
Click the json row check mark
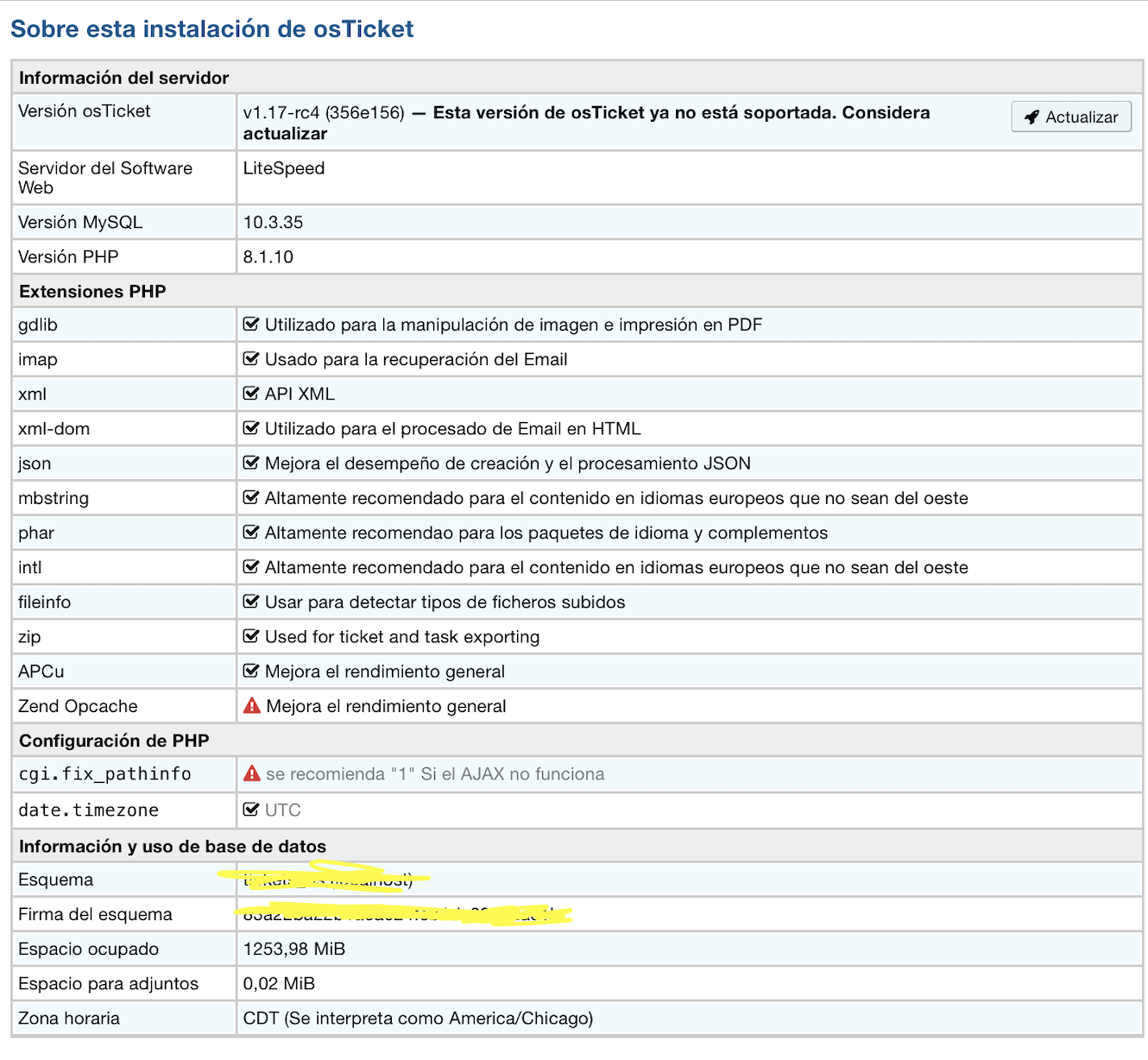point(251,463)
